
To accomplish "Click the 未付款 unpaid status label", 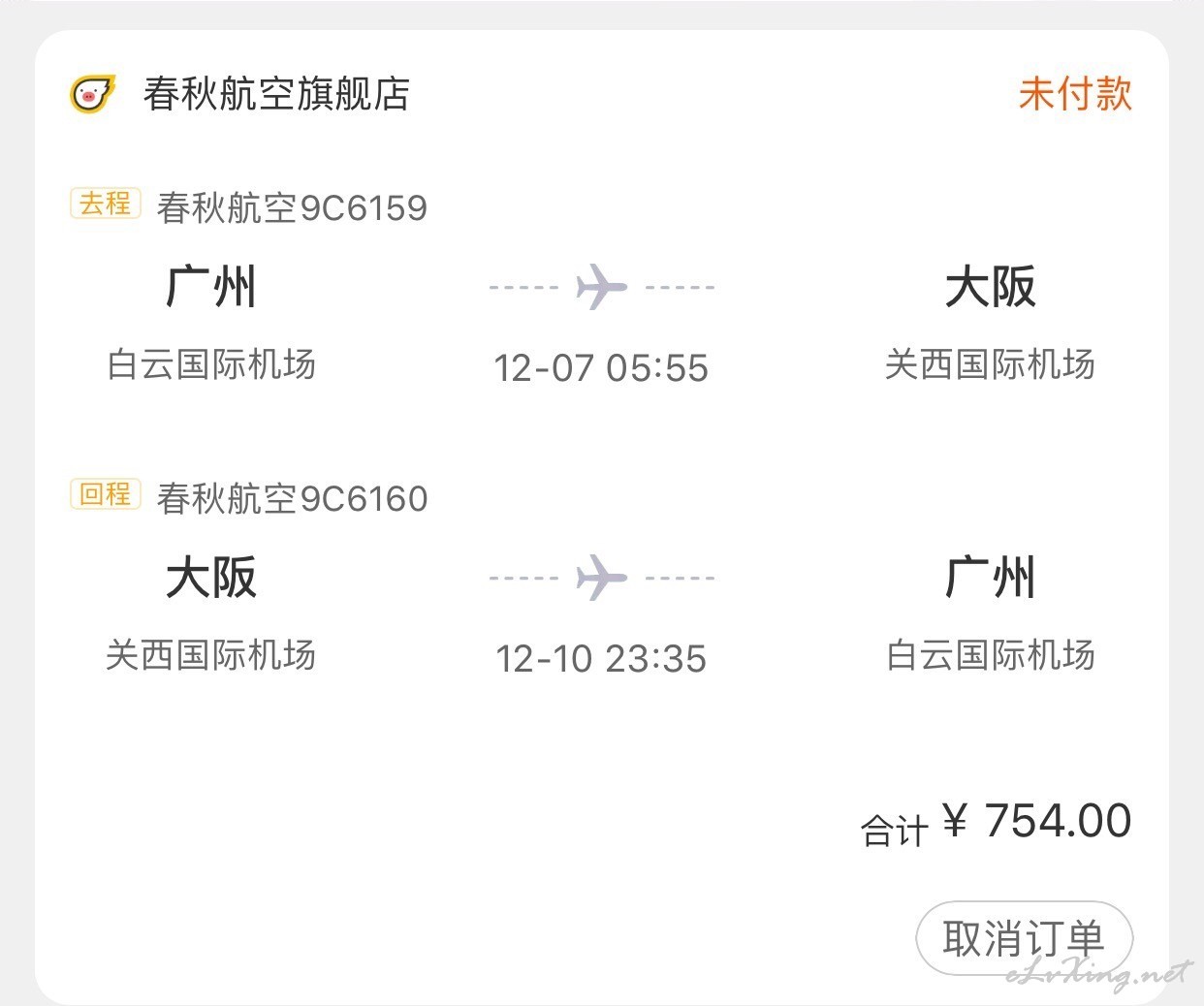I will click(x=1075, y=94).
